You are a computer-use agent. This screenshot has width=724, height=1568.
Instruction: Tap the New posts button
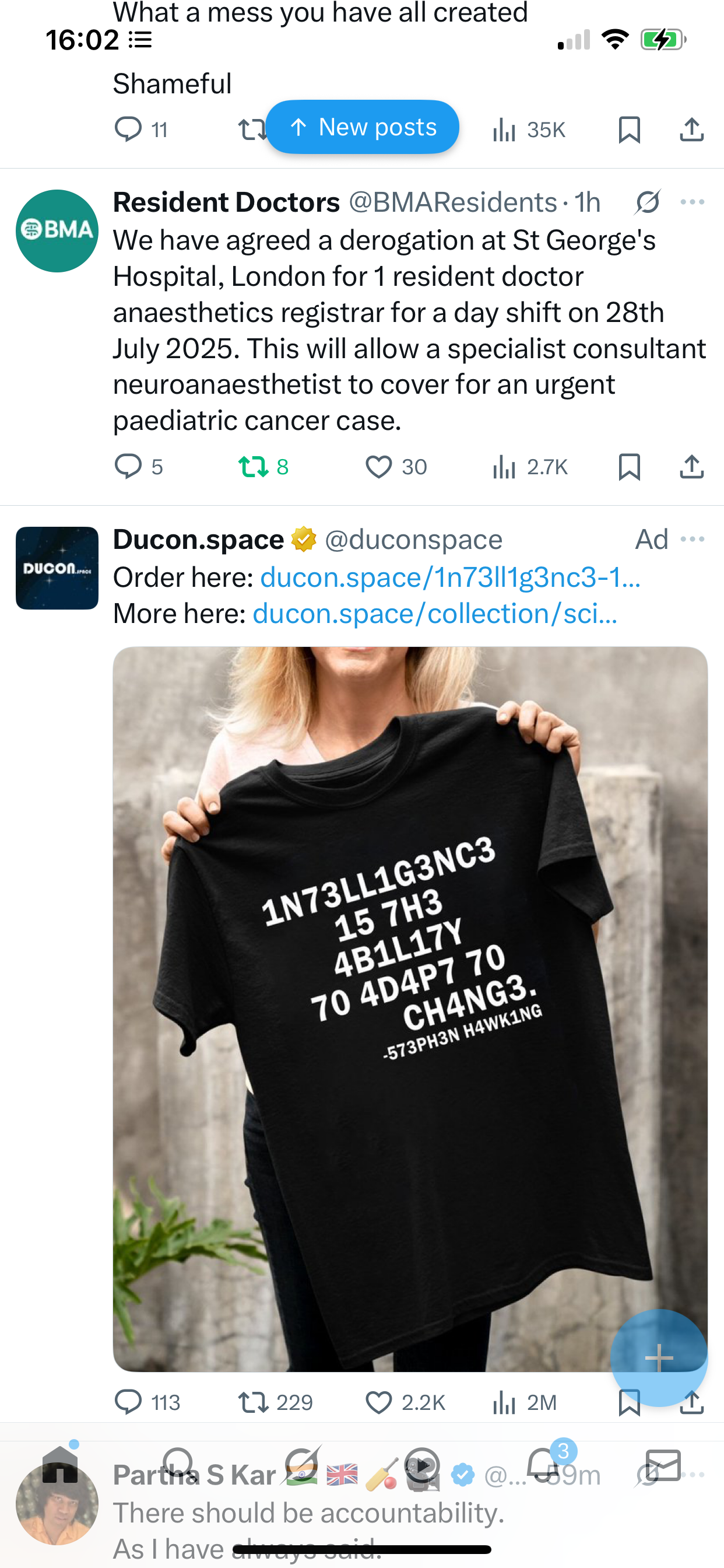click(x=363, y=127)
